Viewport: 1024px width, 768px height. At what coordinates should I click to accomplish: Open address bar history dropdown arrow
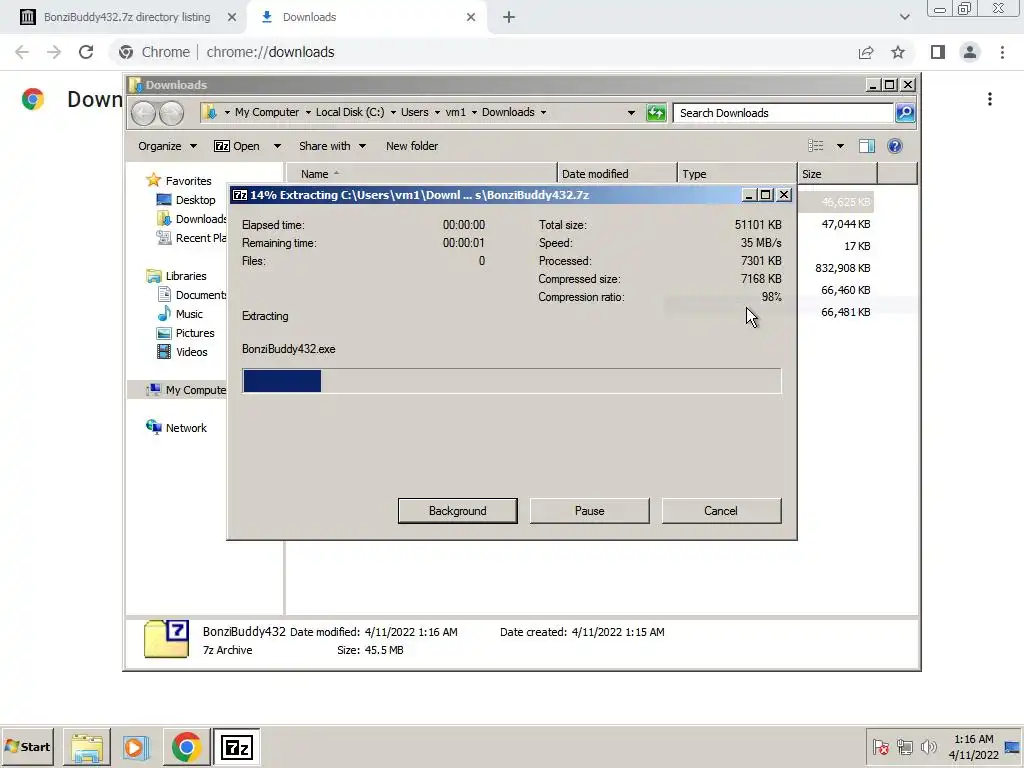pos(631,113)
